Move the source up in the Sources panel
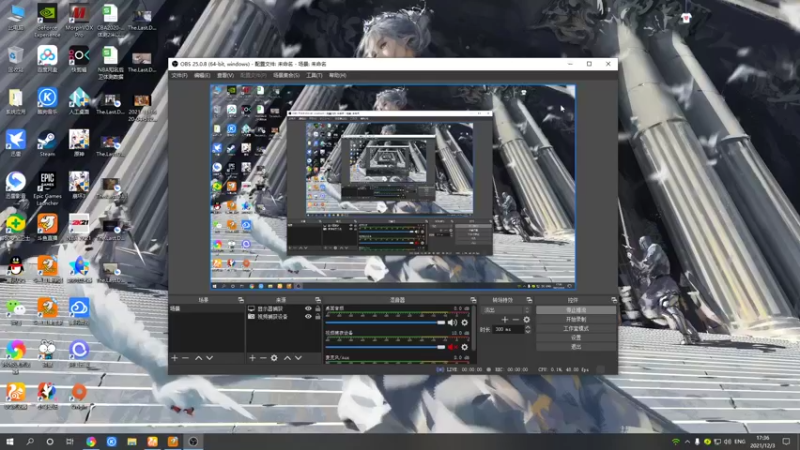The height and width of the screenshot is (450, 800). (287, 358)
